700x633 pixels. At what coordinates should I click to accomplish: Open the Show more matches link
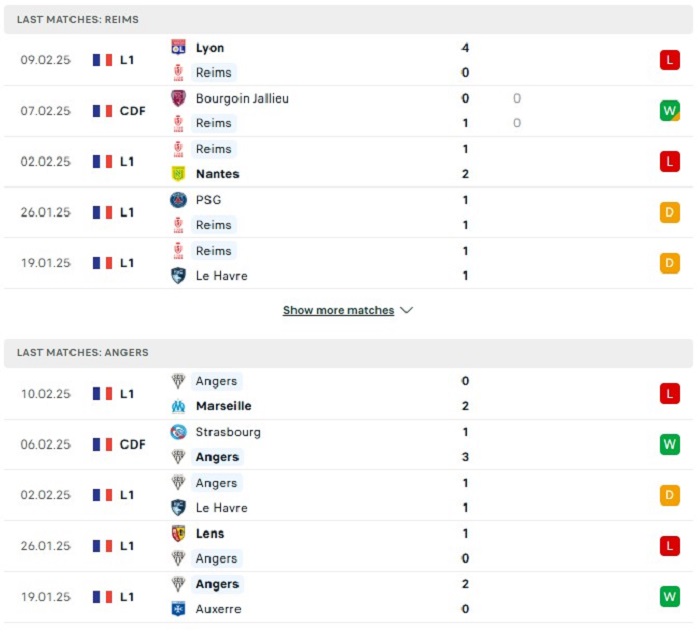click(338, 310)
